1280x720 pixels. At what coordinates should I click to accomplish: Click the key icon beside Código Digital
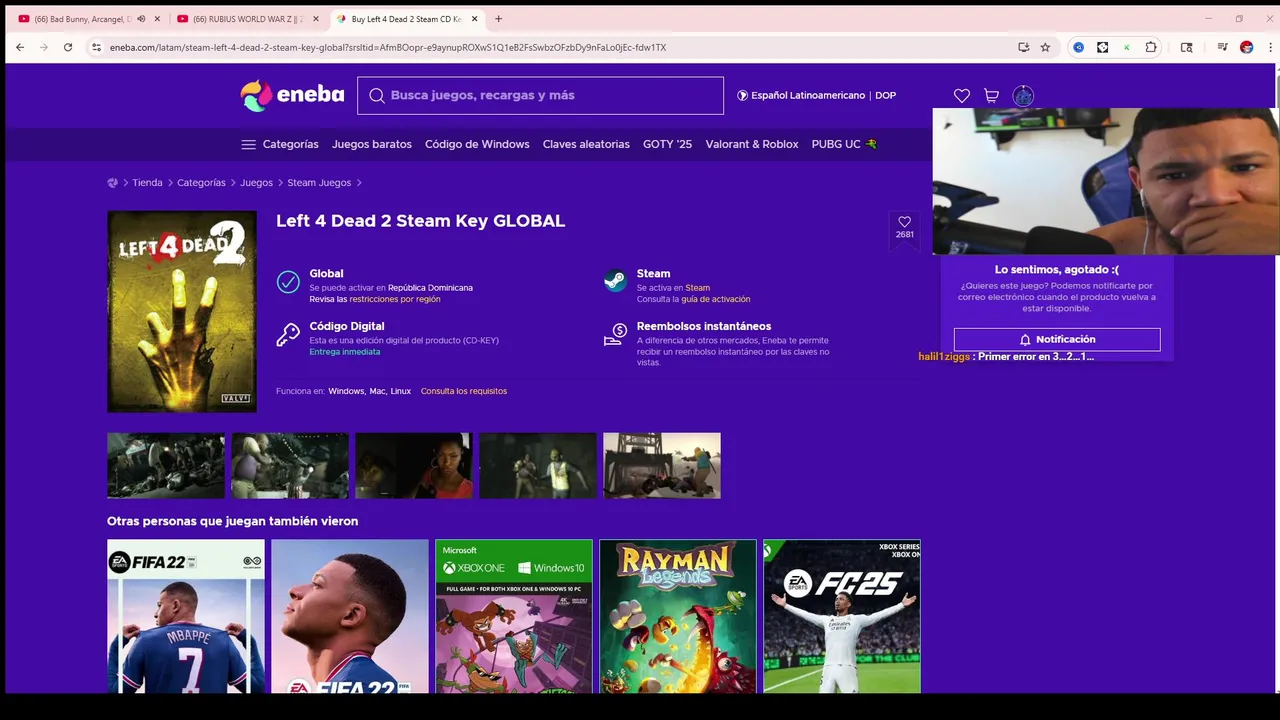pos(288,334)
